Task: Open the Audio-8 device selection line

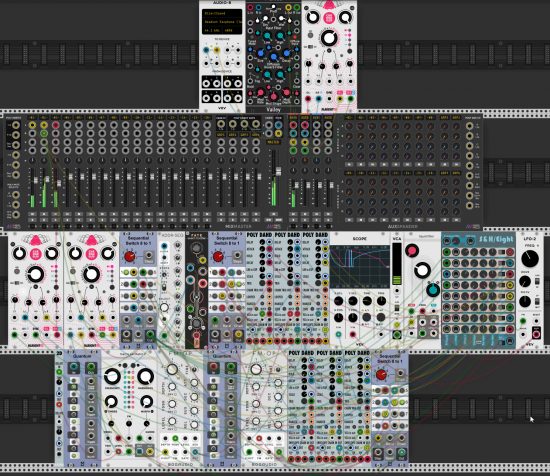Action: 222,22
